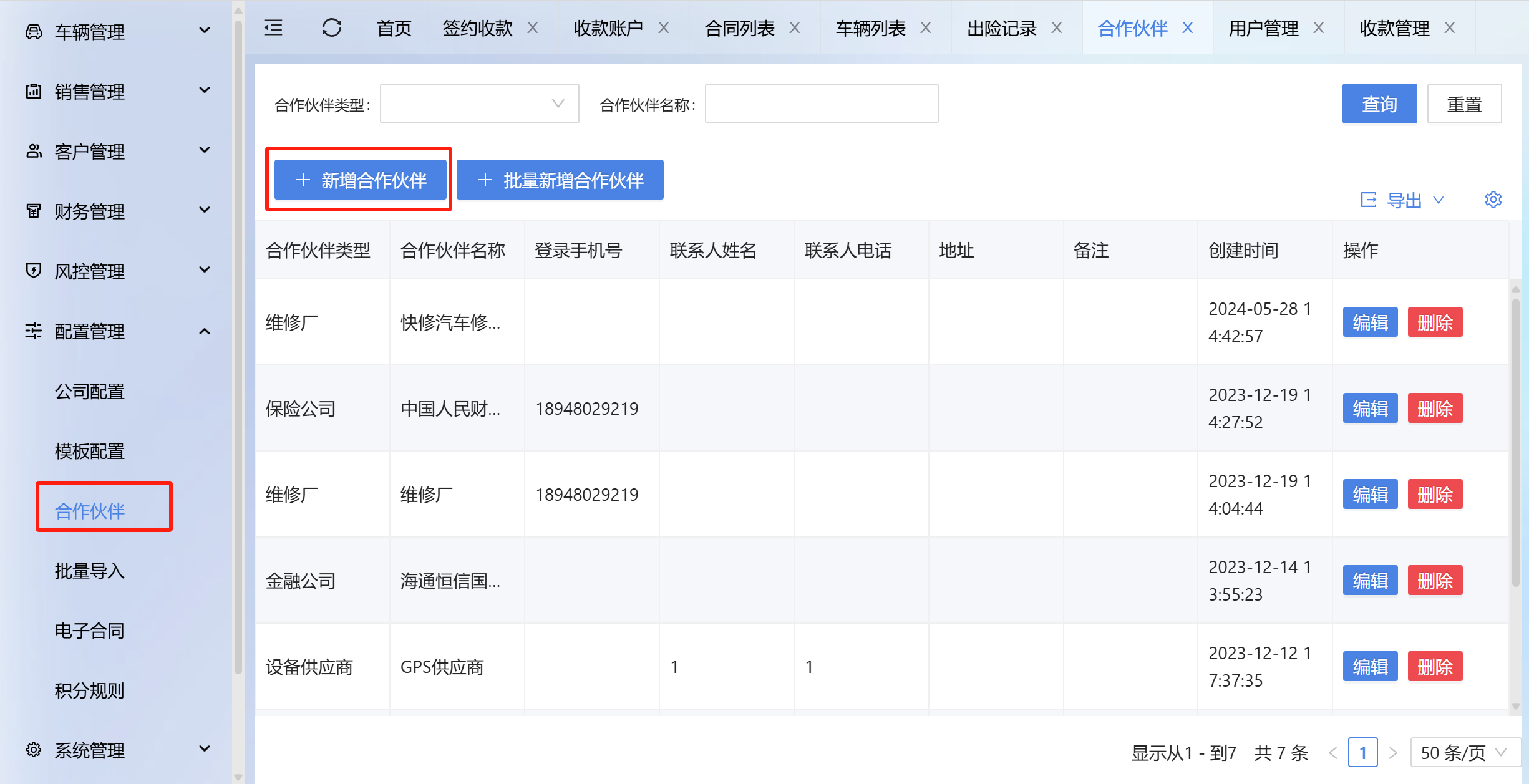Image resolution: width=1529 pixels, height=784 pixels.
Task: Open the 50 条/页 page size dropdown
Action: click(1463, 753)
